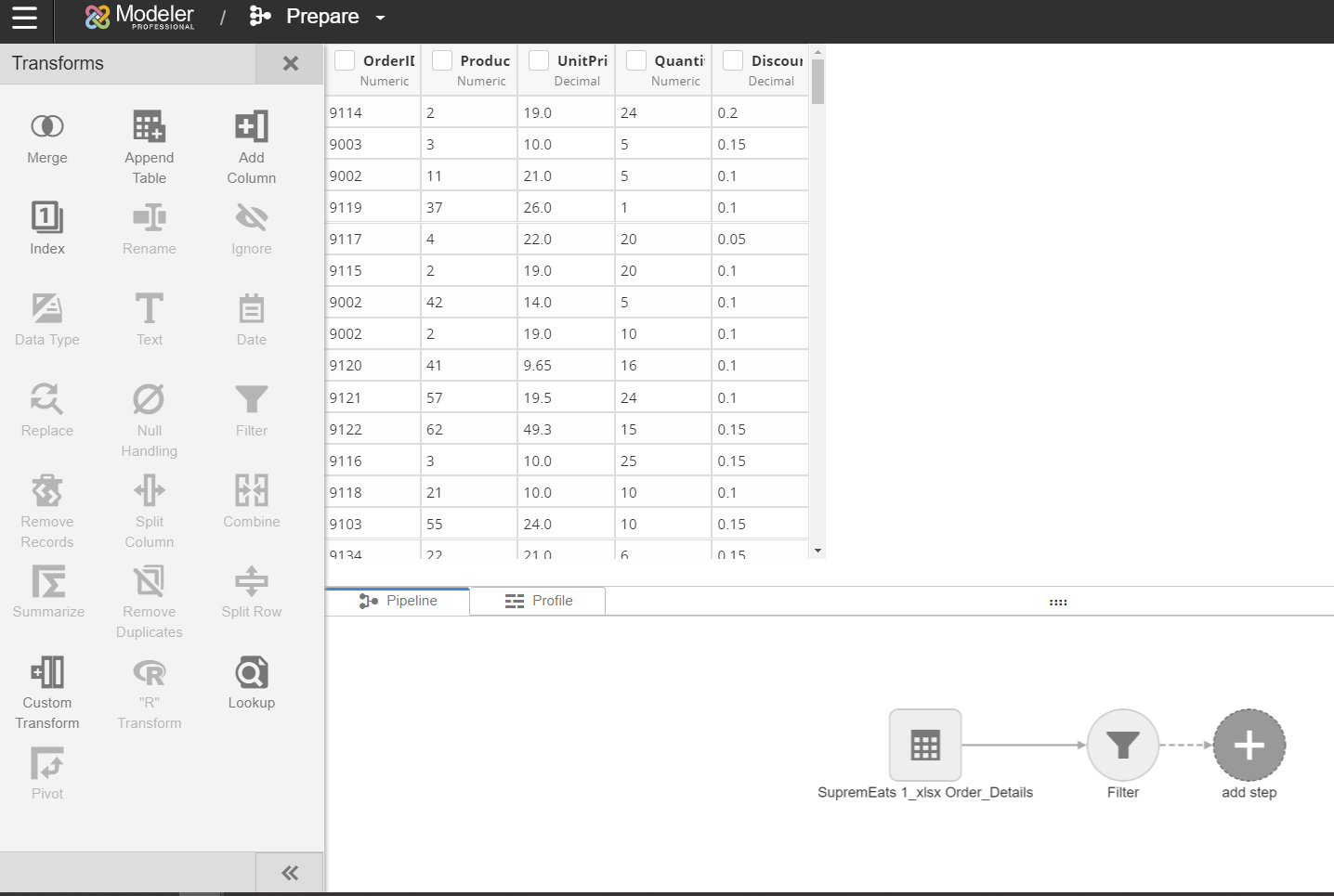Tick the OrderID column checkbox

(x=345, y=60)
